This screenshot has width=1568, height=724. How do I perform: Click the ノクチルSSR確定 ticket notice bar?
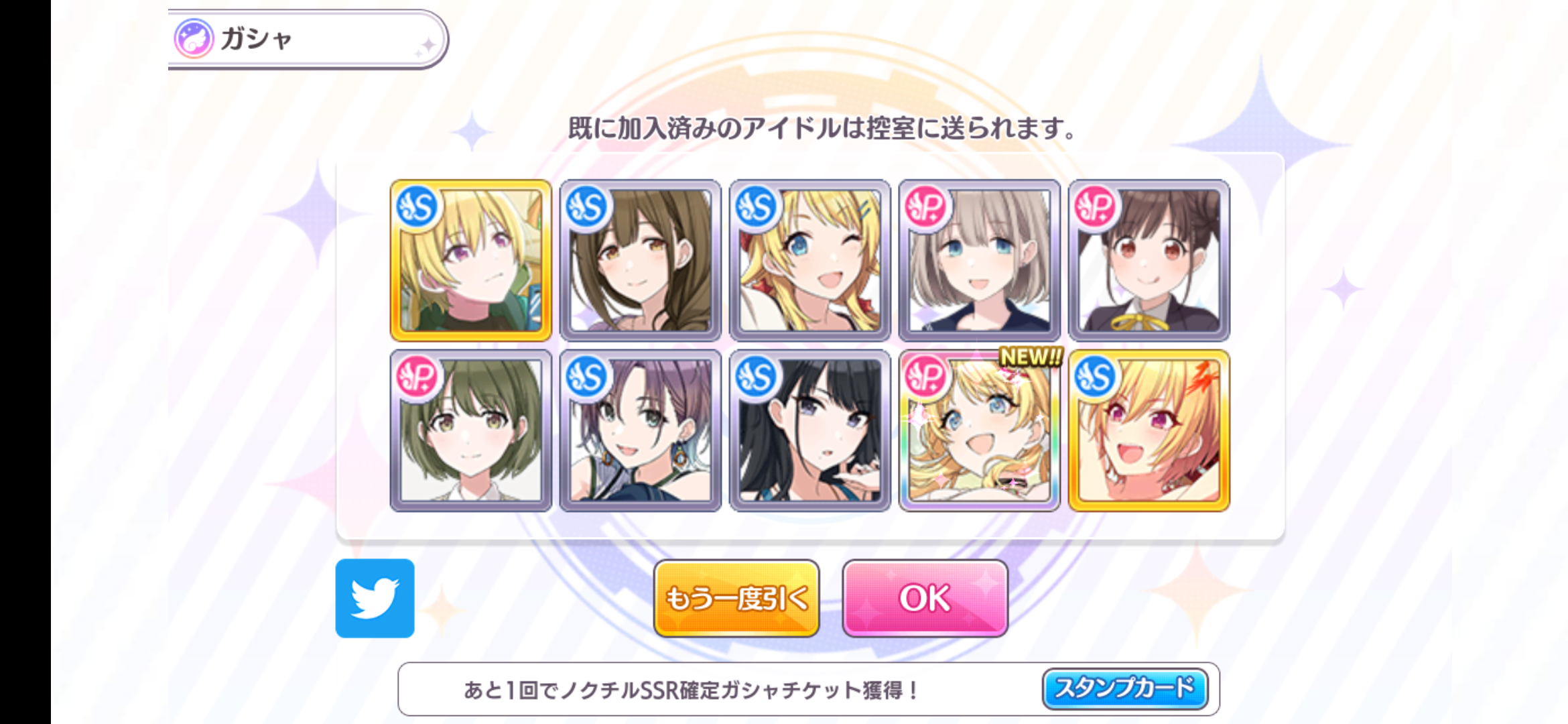(x=808, y=689)
